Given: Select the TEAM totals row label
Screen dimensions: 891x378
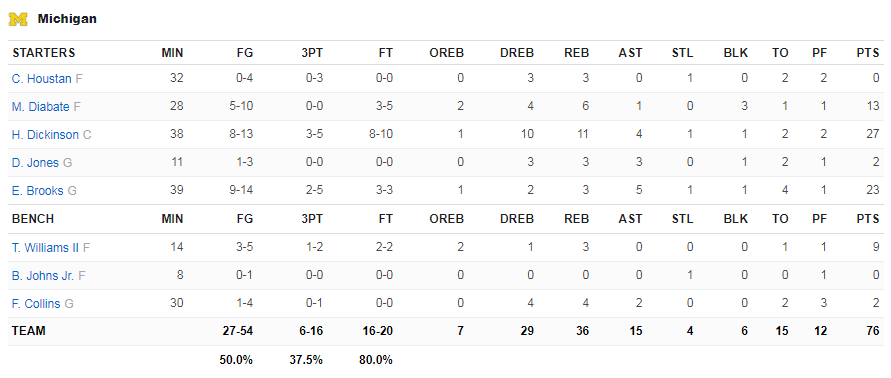Looking at the screenshot, I should [28, 331].
